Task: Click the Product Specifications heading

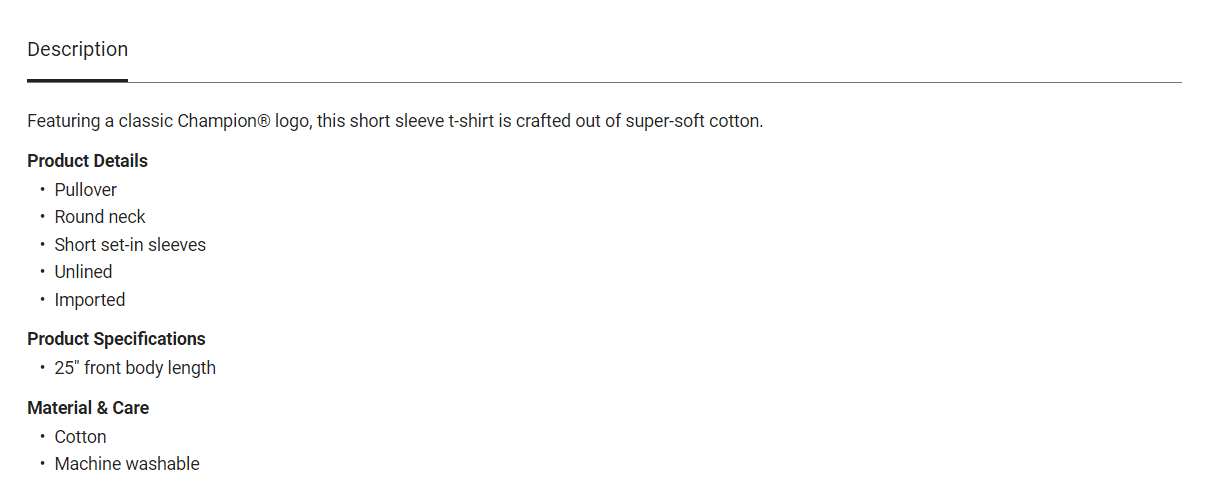Action: [x=116, y=339]
